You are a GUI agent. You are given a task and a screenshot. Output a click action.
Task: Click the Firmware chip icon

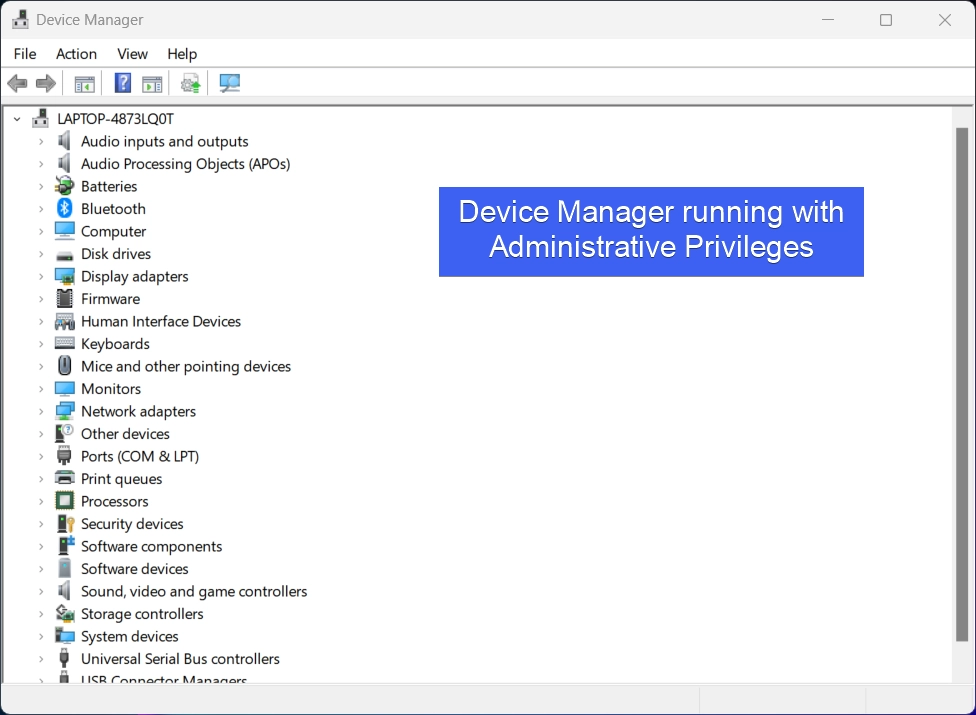click(64, 299)
